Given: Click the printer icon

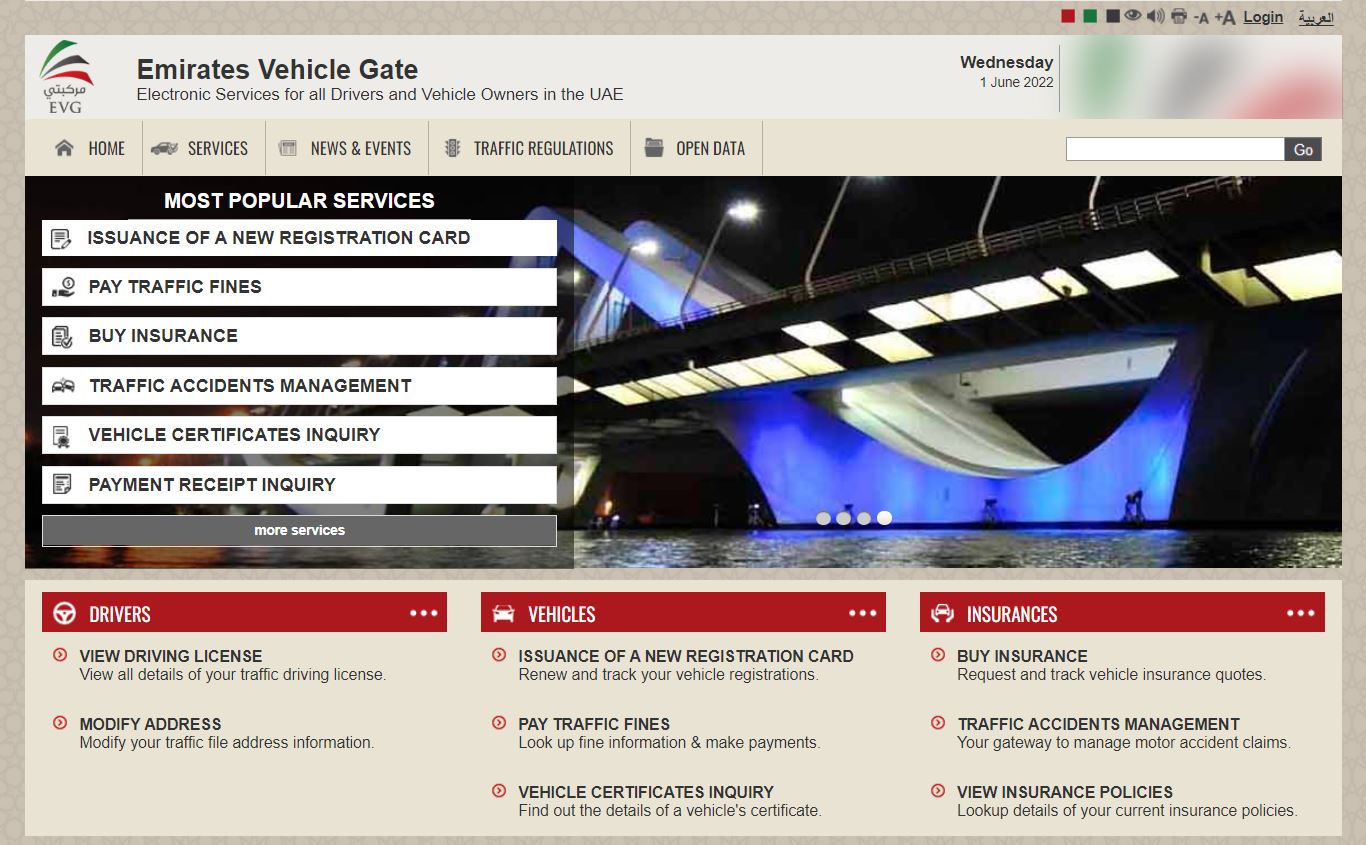Looking at the screenshot, I should (1179, 16).
